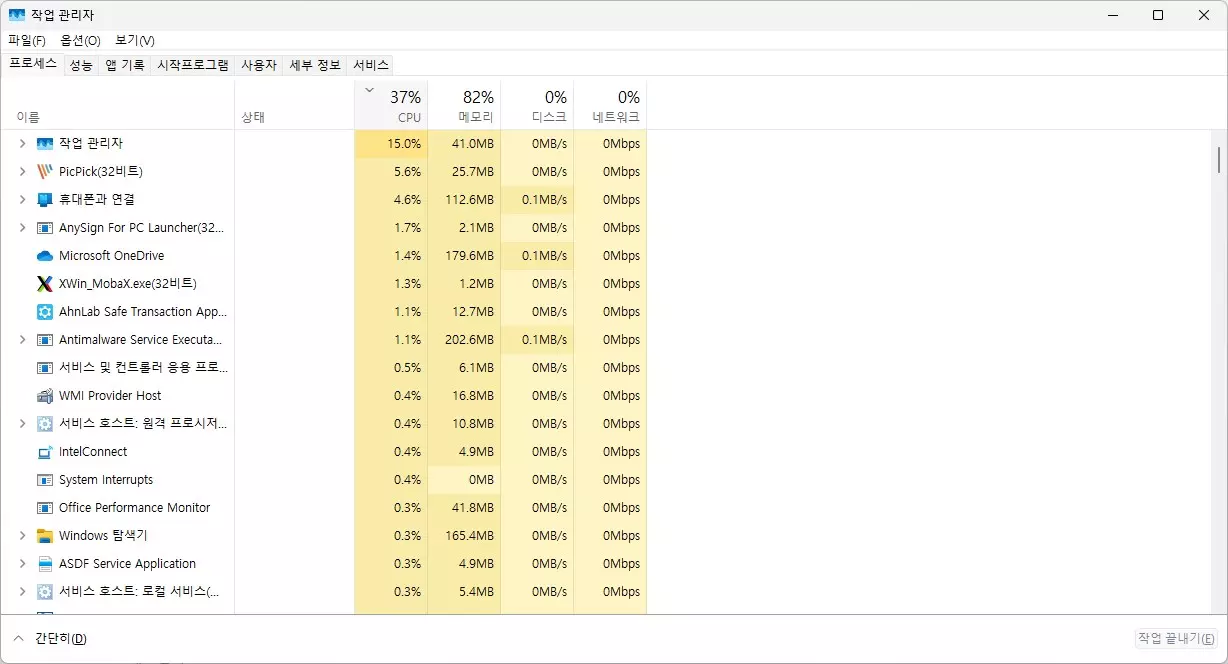Click the 서비스 호스트: 로컬 서비스 gear icon
Screen dimensions: 1228x664
pyautogui.click(x=44, y=592)
